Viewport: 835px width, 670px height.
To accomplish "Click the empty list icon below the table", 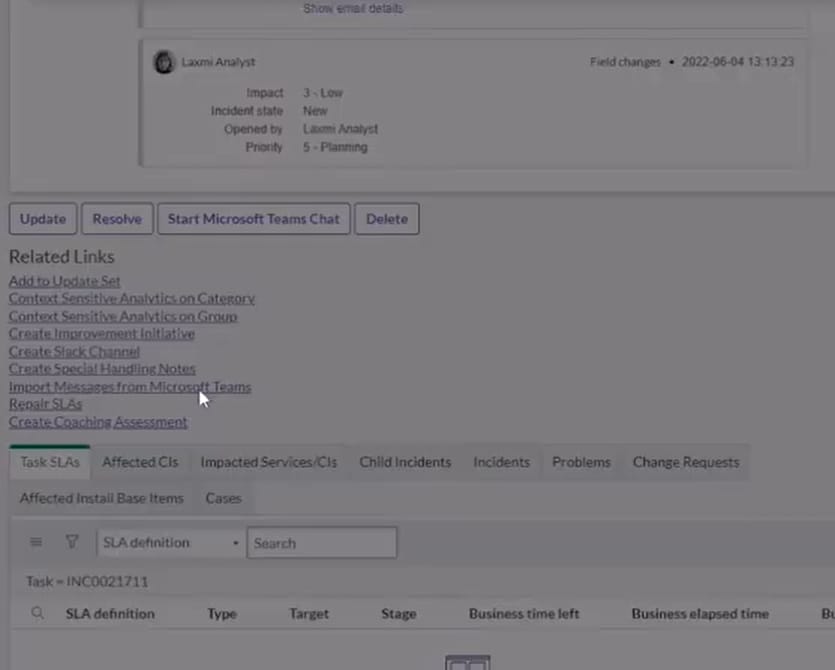I will 468,663.
